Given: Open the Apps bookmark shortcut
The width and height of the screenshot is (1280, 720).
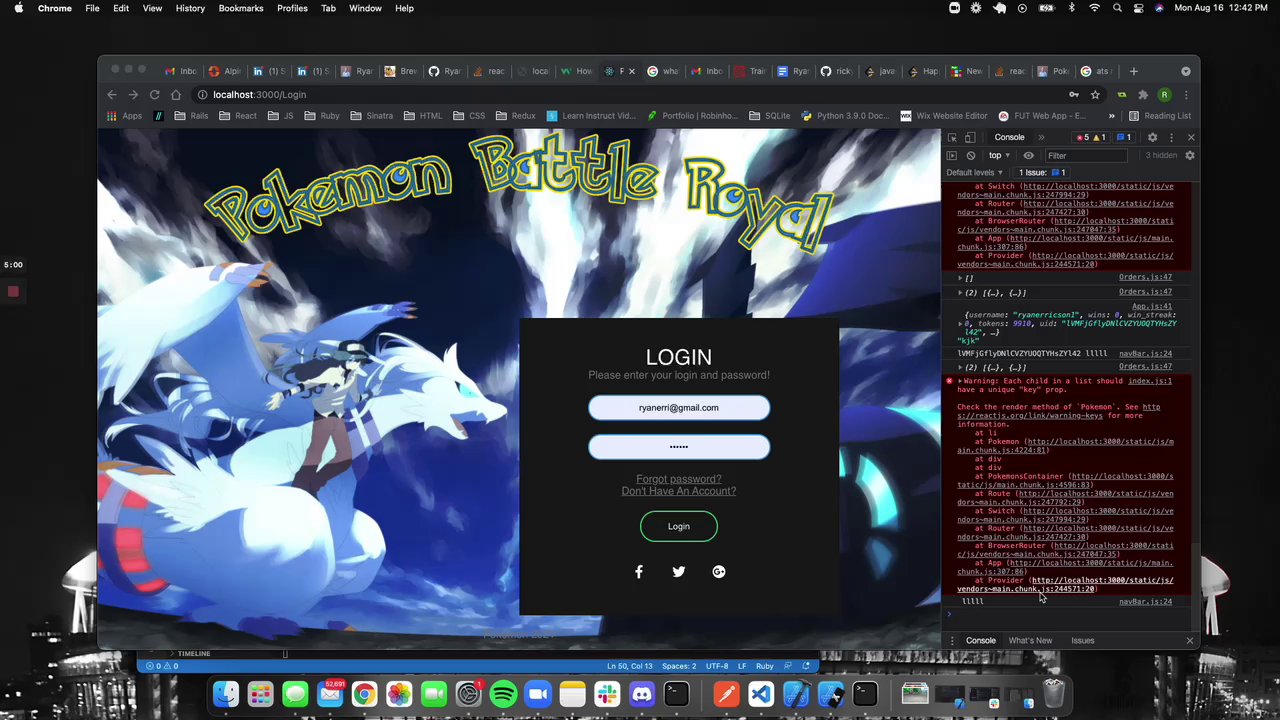Looking at the screenshot, I should click(125, 116).
